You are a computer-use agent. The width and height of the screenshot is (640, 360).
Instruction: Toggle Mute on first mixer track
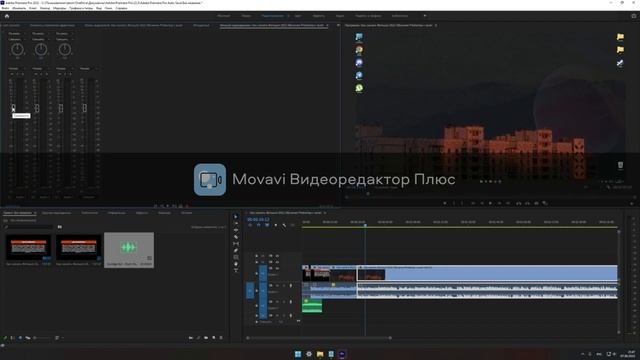(x=11, y=74)
